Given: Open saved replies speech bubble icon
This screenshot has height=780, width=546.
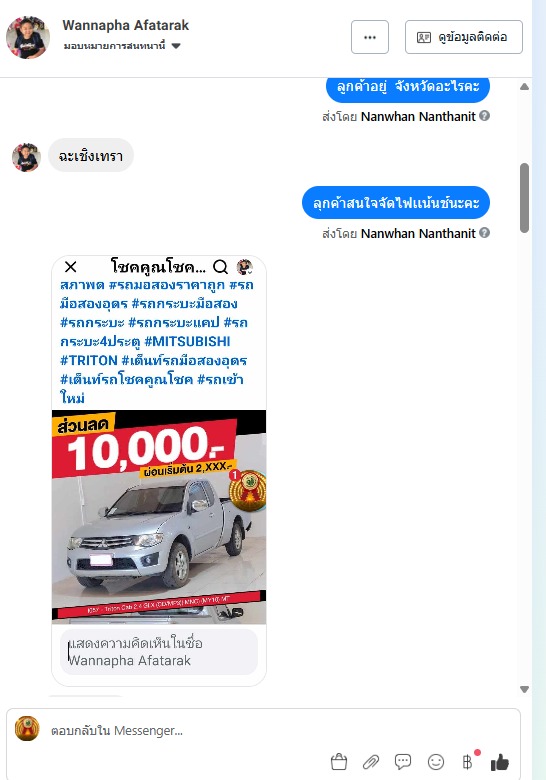Looking at the screenshot, I should (x=403, y=762).
